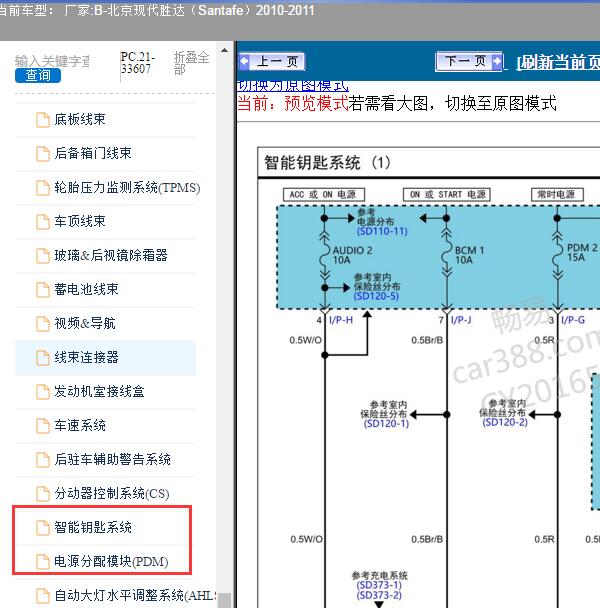Open diagram reference link SD120-1
Viewport: 600px width, 608px height.
[x=386, y=423]
